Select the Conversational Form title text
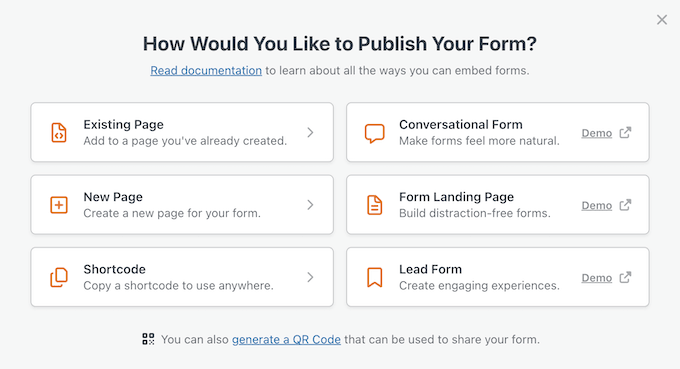 [x=461, y=124]
